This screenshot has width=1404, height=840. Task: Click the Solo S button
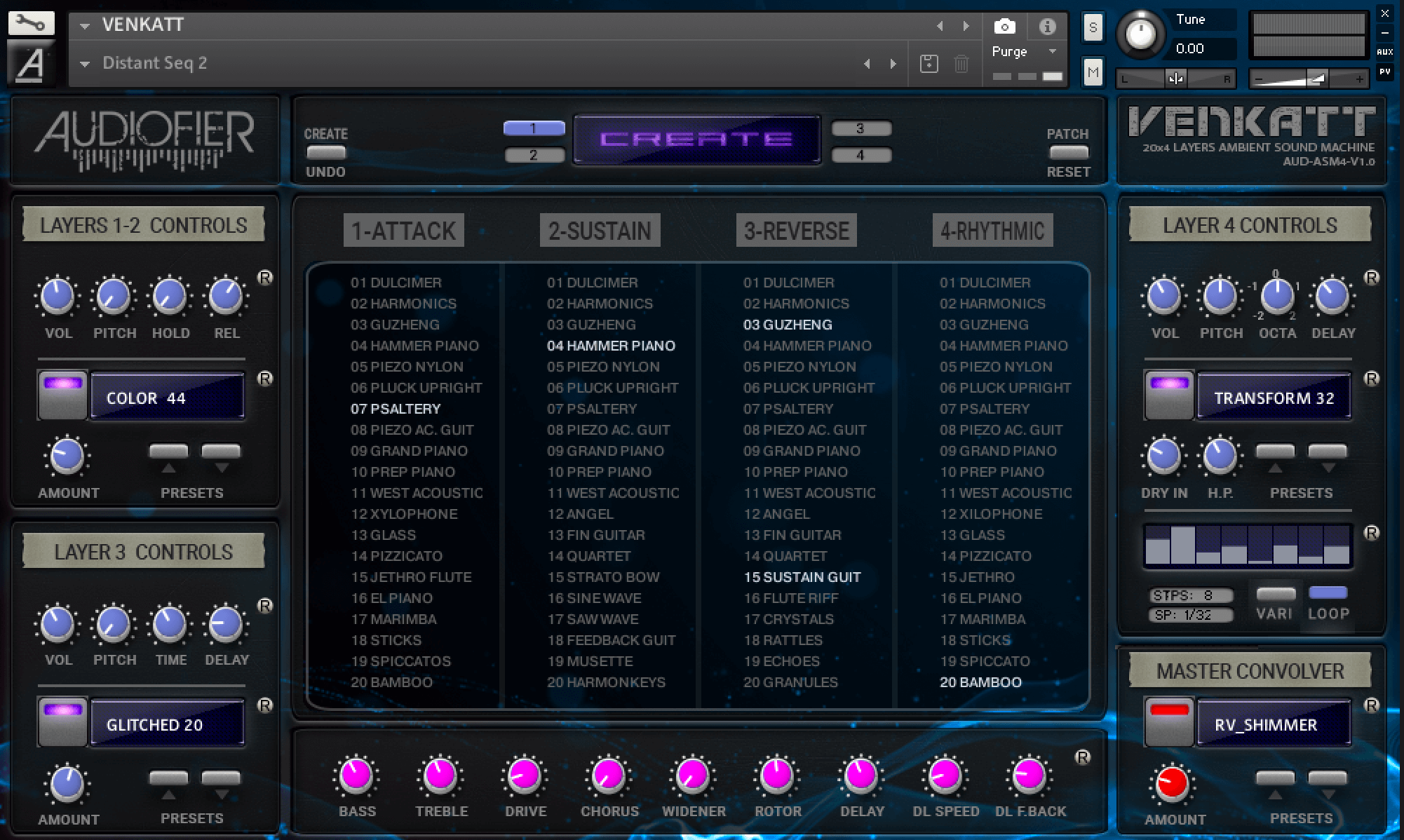[x=1093, y=28]
